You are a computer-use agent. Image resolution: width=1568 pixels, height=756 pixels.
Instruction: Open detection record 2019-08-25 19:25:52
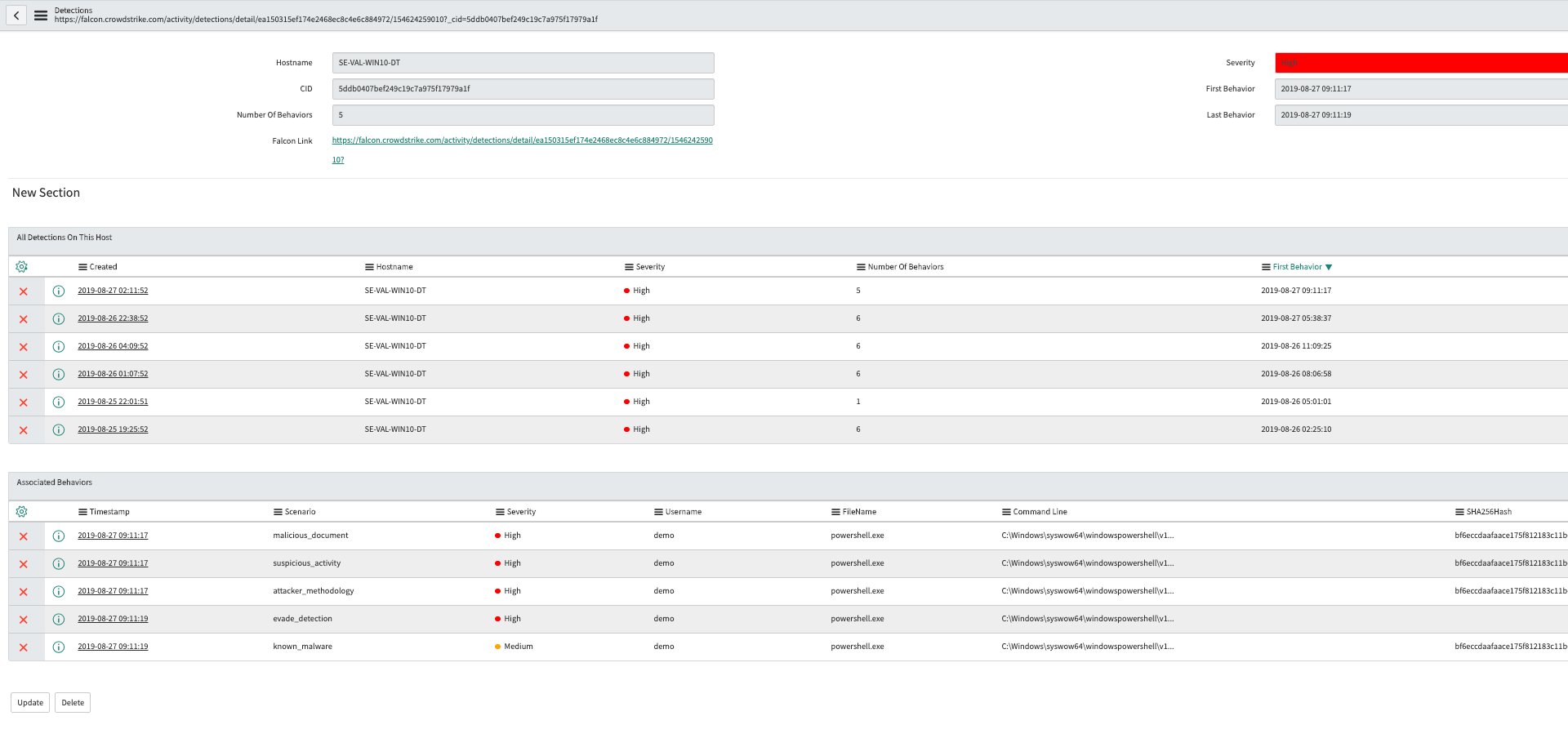[113, 429]
